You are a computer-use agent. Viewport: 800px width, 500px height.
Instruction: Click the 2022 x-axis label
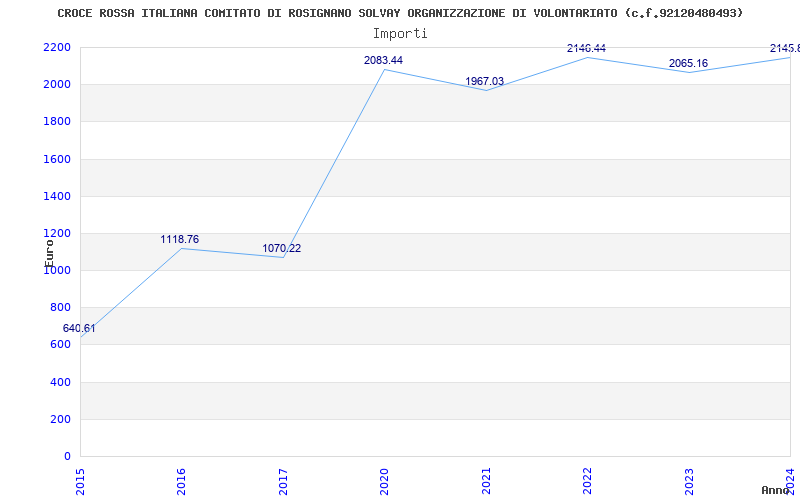tap(588, 481)
